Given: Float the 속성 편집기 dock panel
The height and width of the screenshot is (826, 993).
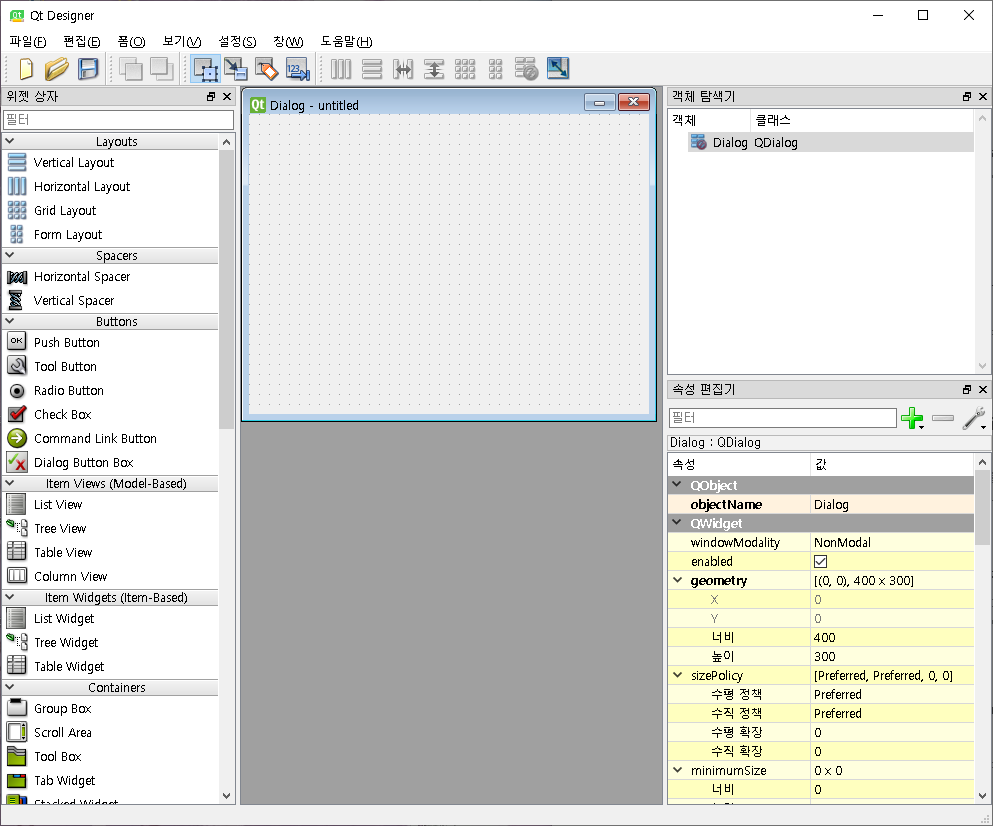Looking at the screenshot, I should pos(966,390).
